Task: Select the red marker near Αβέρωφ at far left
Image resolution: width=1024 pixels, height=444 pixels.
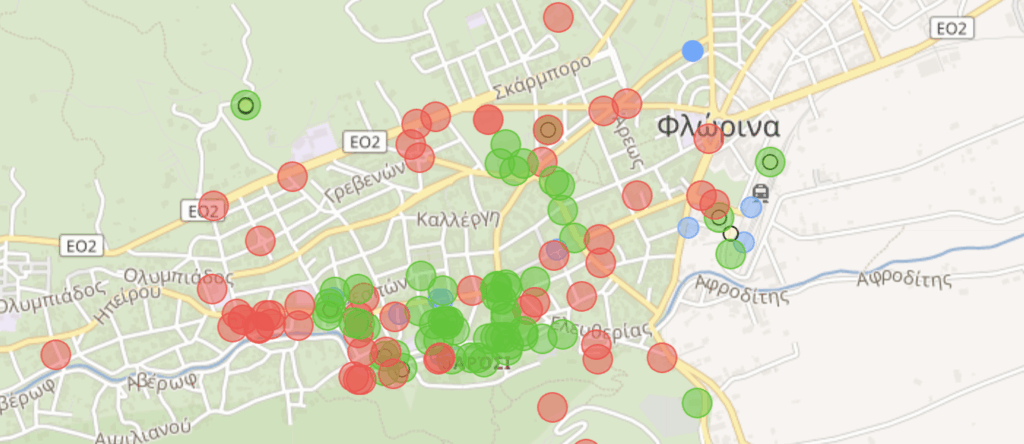Action: pos(56,354)
